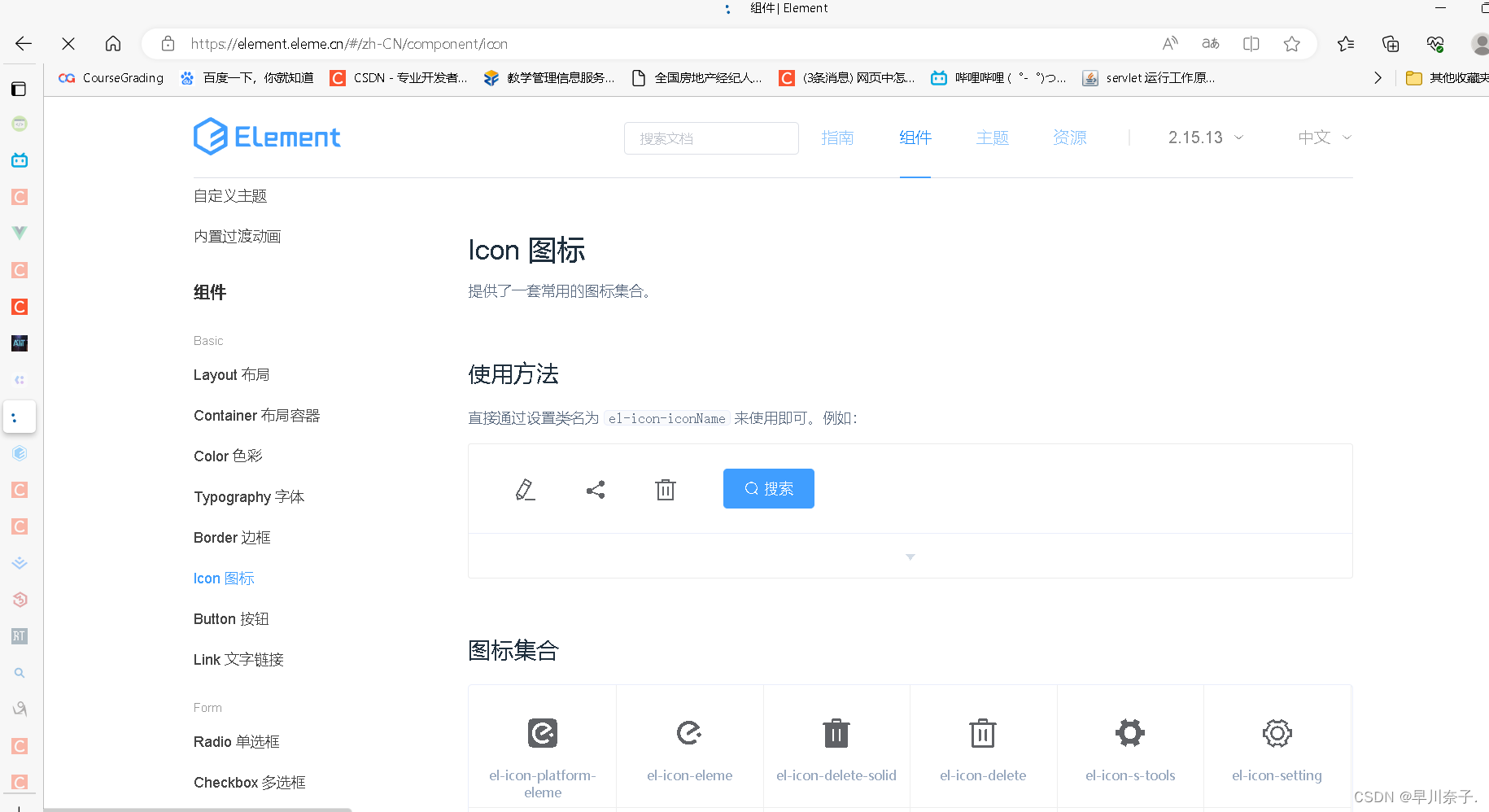This screenshot has width=1489, height=812.
Task: Select the el-icon-setting gear icon
Action: coord(1276,732)
